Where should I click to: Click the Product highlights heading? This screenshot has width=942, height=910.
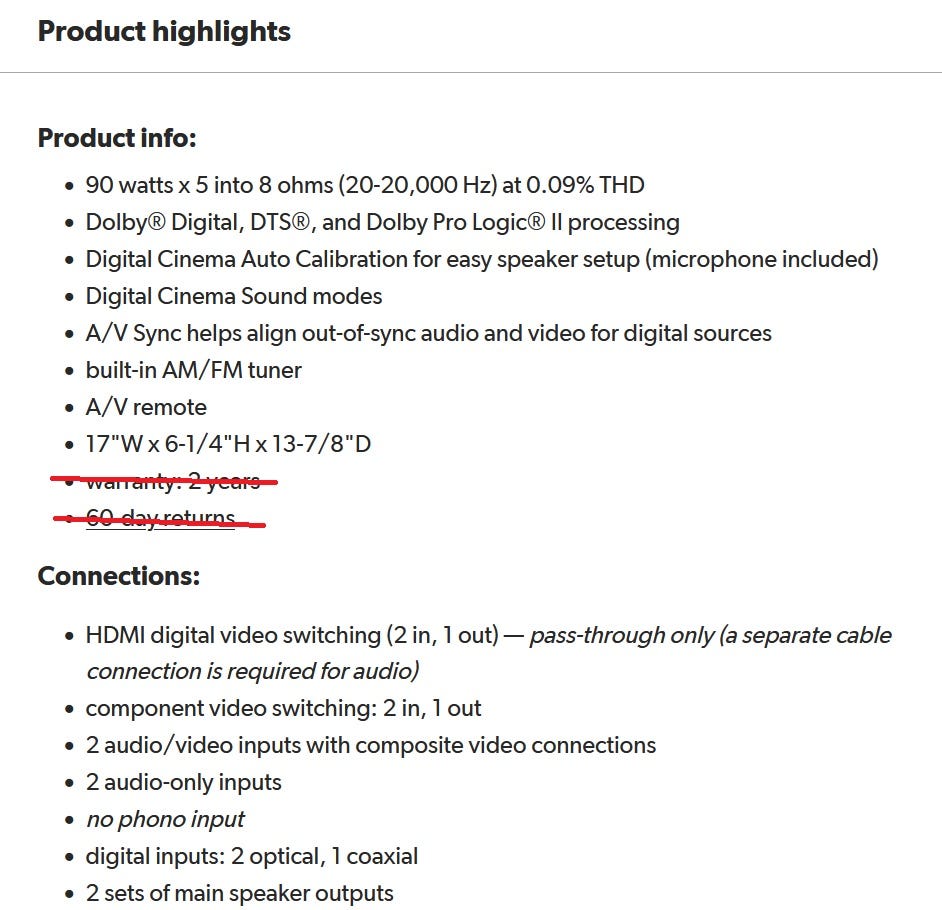(164, 31)
